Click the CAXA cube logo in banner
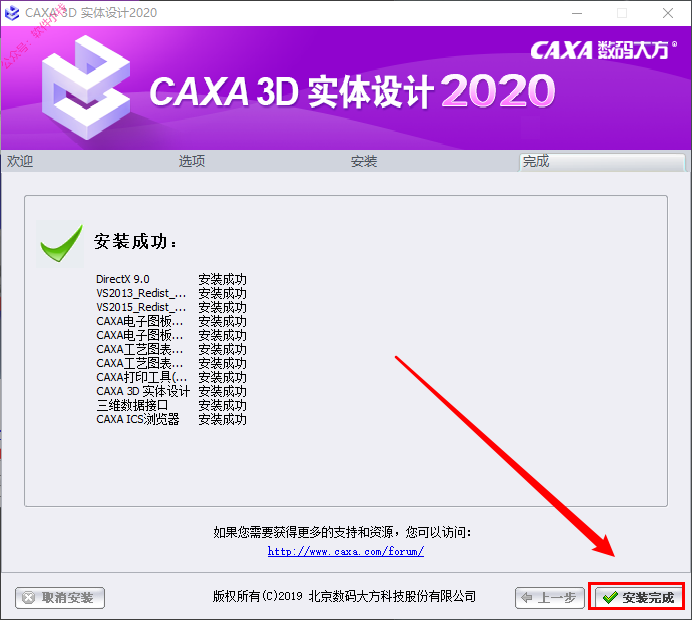This screenshot has width=692, height=620. tap(86, 87)
